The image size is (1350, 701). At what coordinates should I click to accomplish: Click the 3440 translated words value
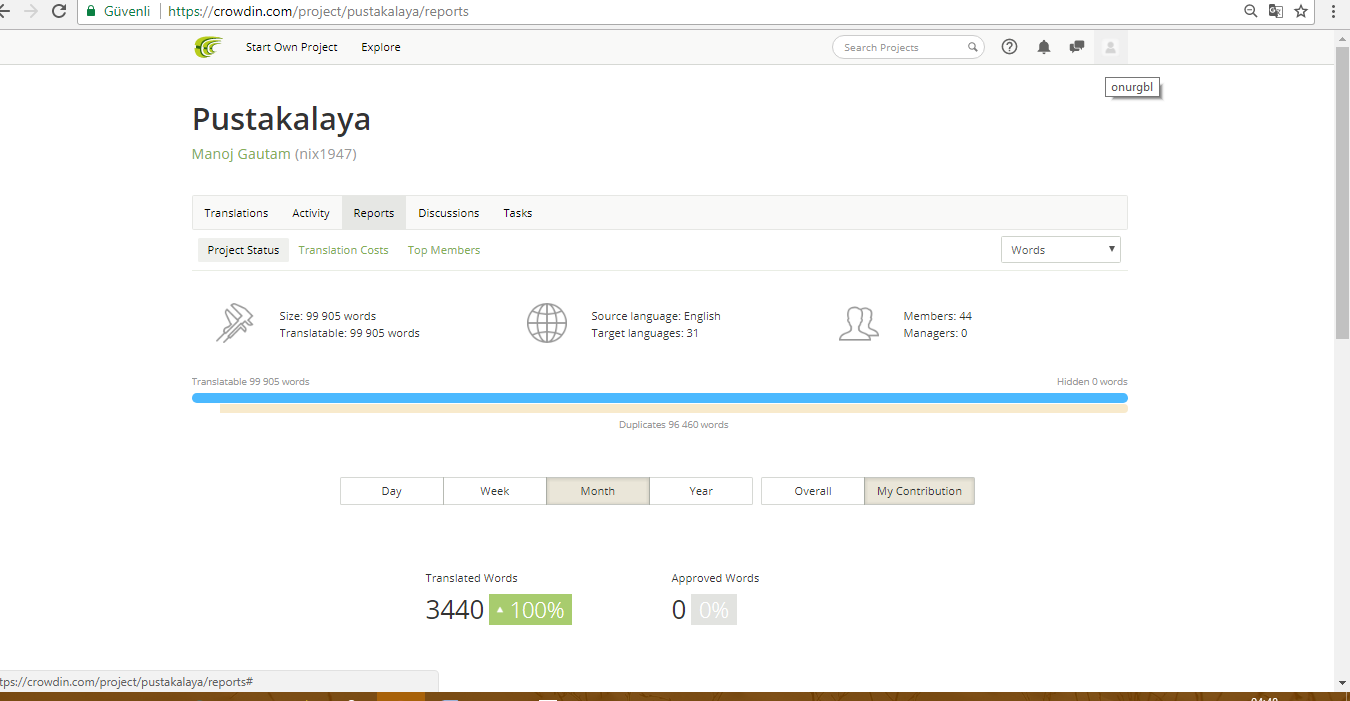(x=455, y=610)
